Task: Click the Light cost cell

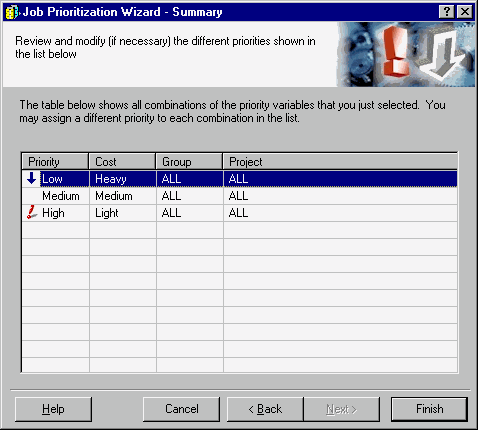Action: [123, 213]
